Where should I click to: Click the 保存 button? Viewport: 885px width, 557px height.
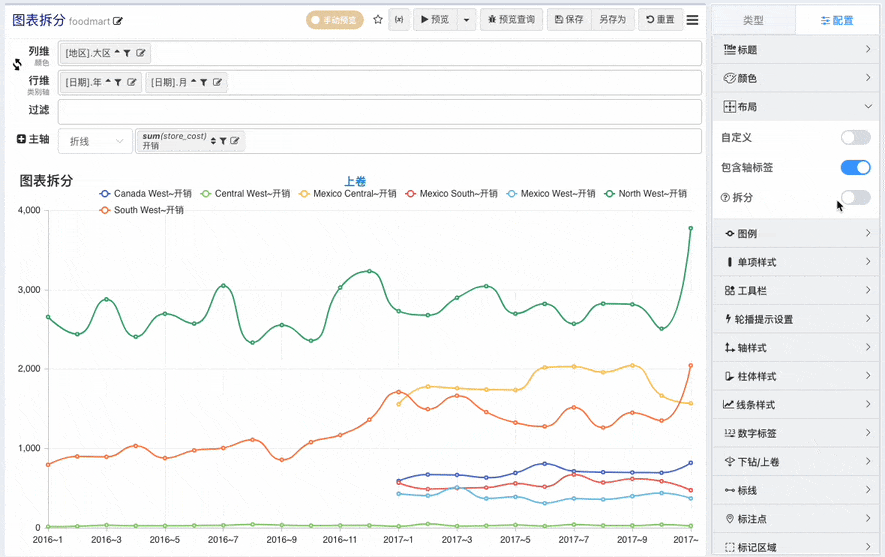click(568, 20)
